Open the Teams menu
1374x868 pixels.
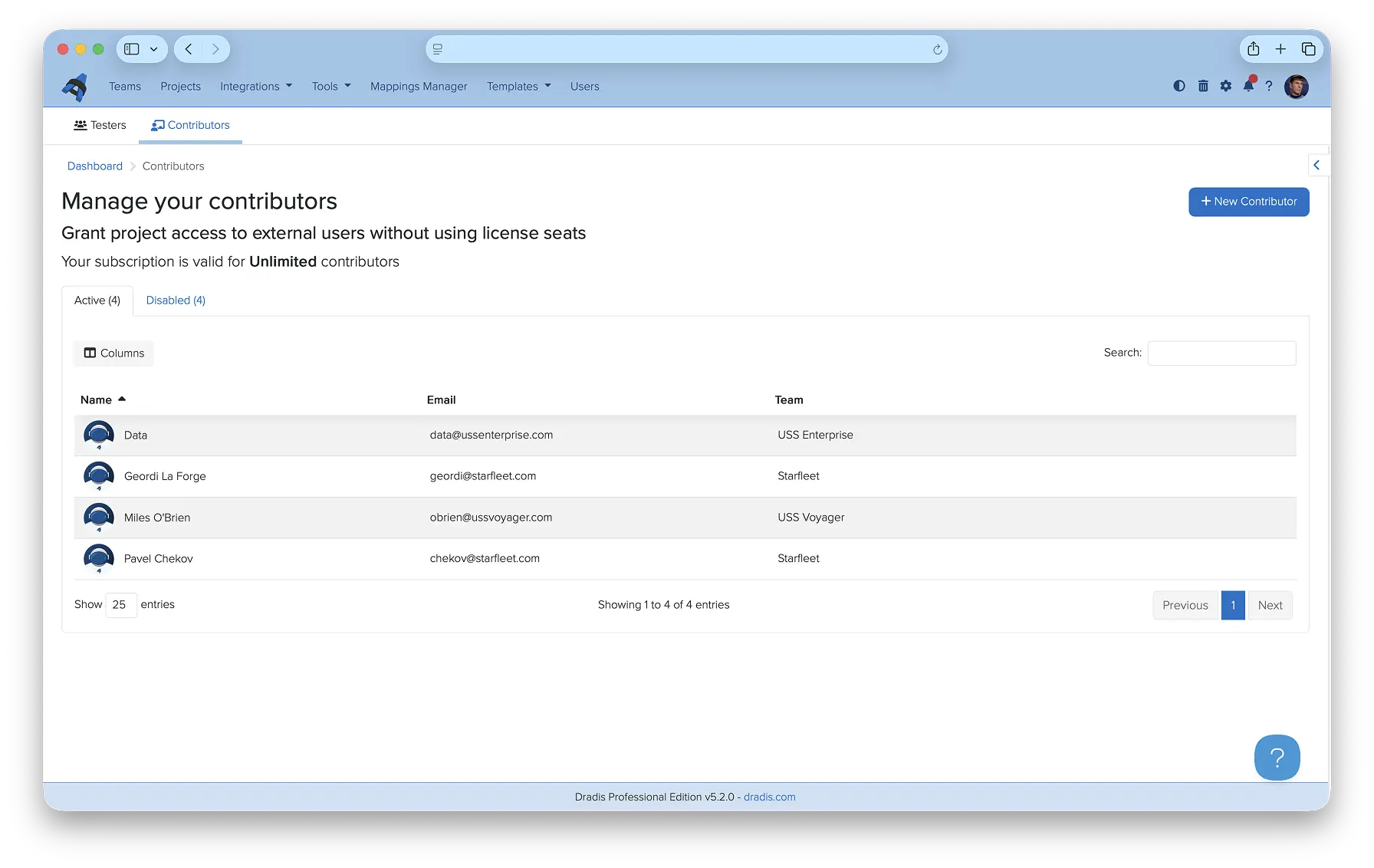[125, 87]
